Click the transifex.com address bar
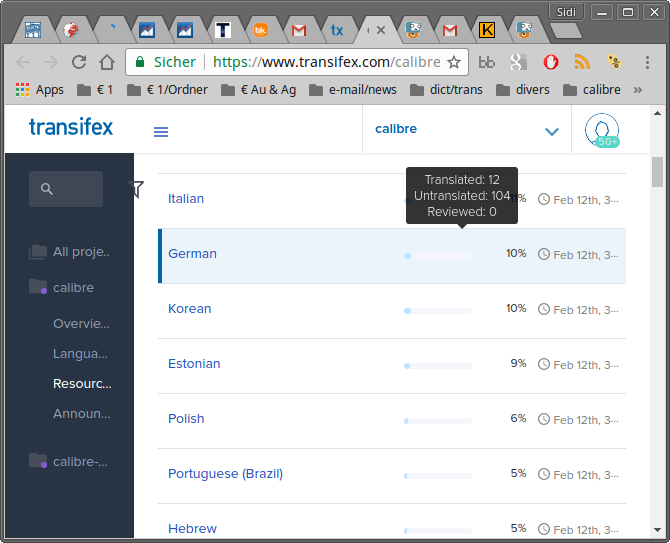670x543 pixels. click(326, 62)
